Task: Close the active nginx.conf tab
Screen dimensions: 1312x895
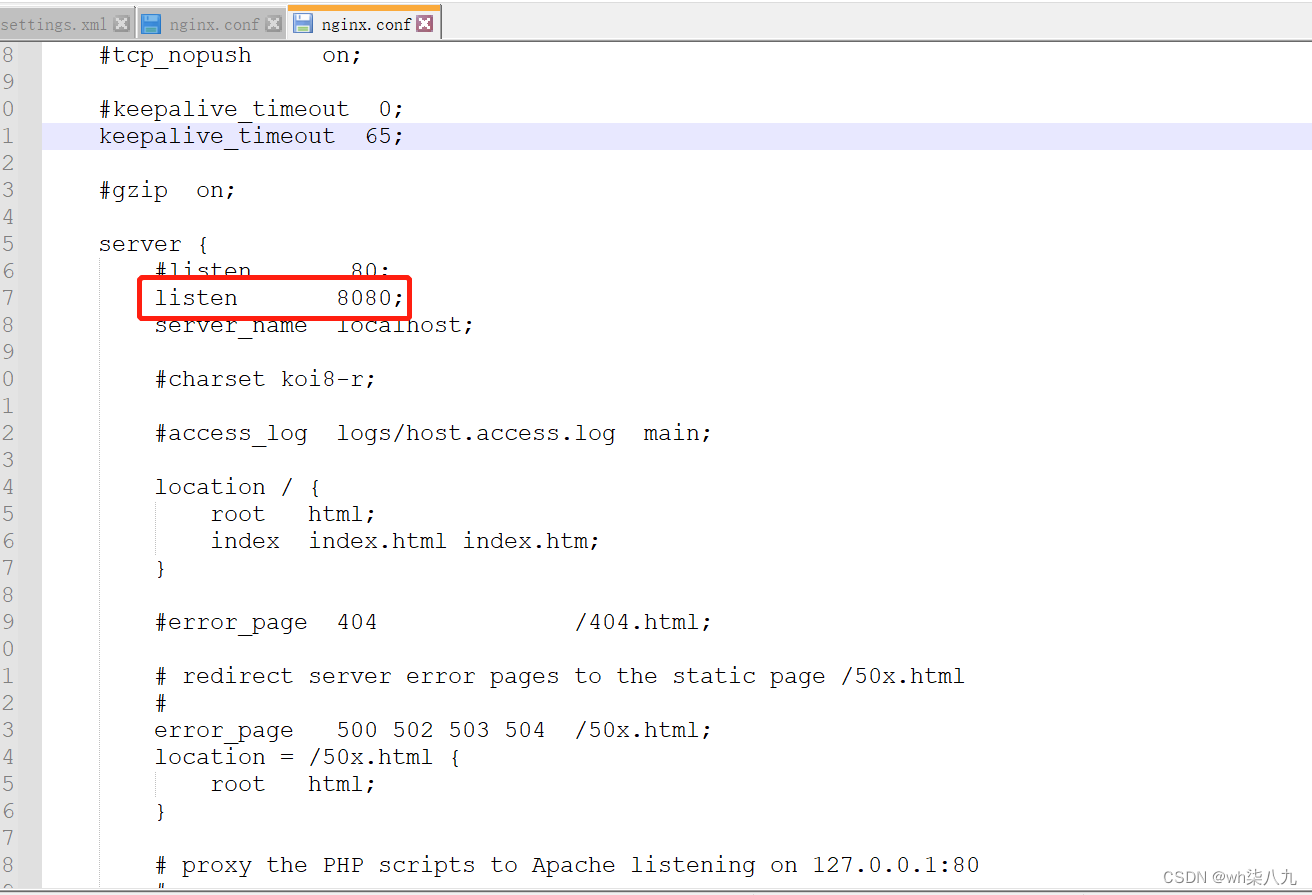Action: point(425,24)
